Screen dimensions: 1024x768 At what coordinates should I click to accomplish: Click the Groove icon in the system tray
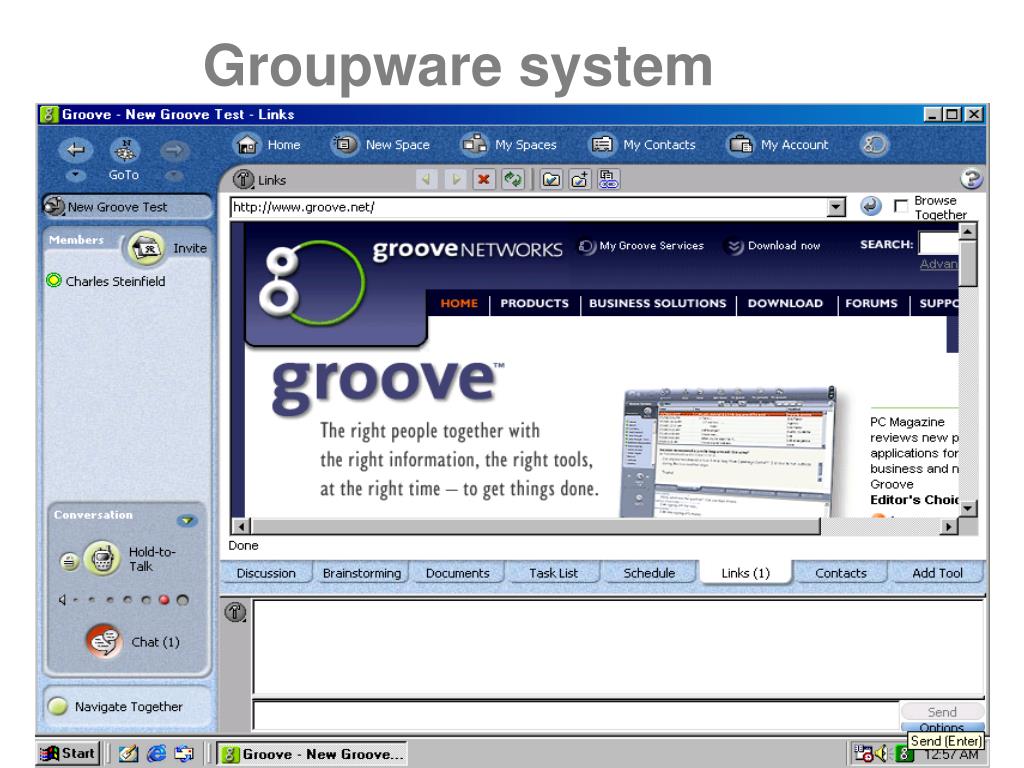coord(904,755)
